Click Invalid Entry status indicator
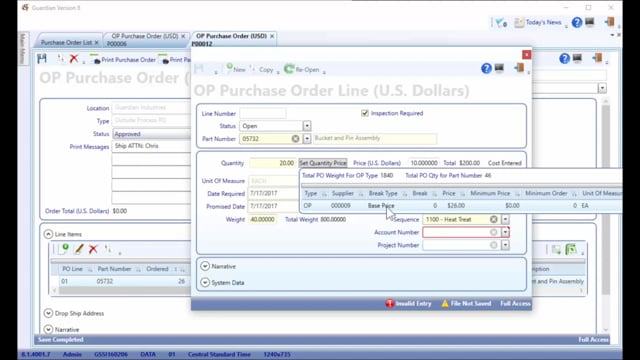 [408, 304]
